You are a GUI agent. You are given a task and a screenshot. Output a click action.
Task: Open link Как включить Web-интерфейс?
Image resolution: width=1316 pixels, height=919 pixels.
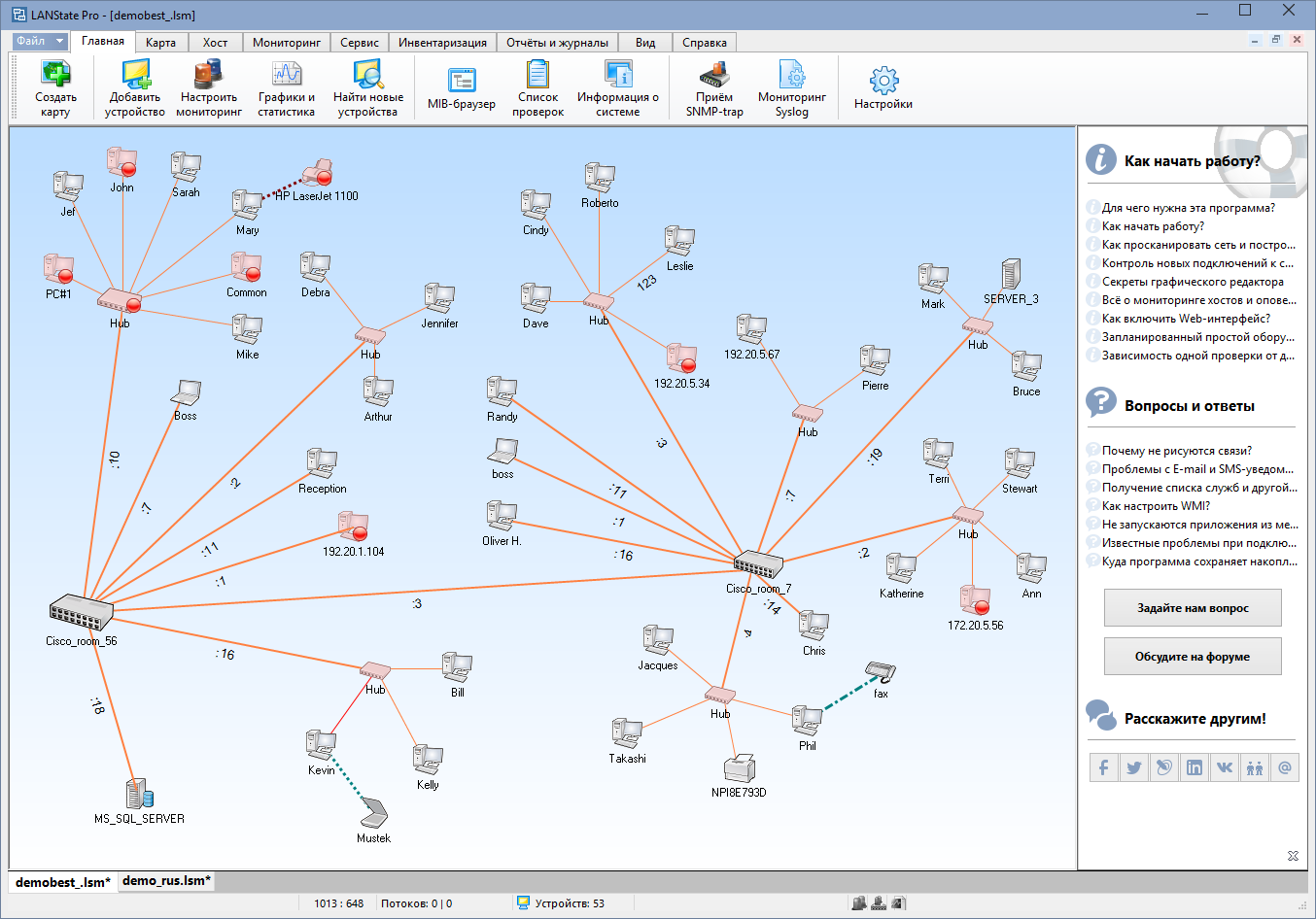pos(1186,318)
